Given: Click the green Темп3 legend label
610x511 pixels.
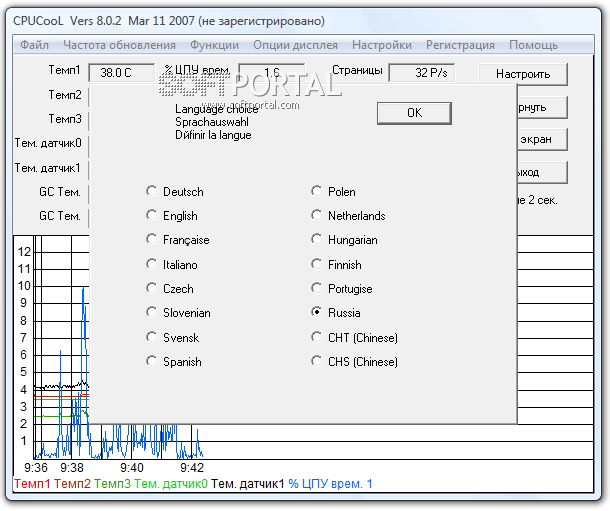Looking at the screenshot, I should (x=112, y=484).
